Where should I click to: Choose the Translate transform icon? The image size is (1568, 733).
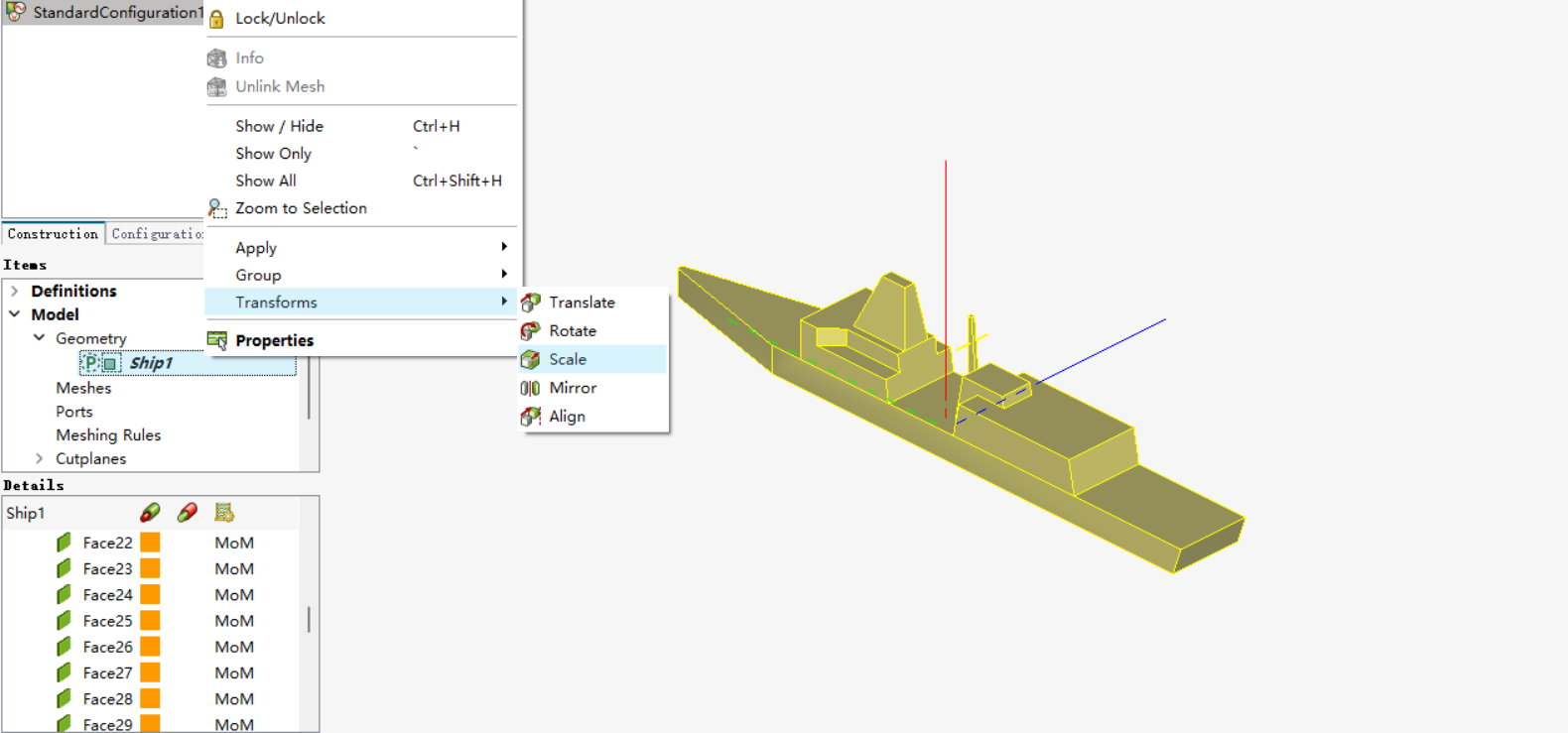tap(531, 303)
